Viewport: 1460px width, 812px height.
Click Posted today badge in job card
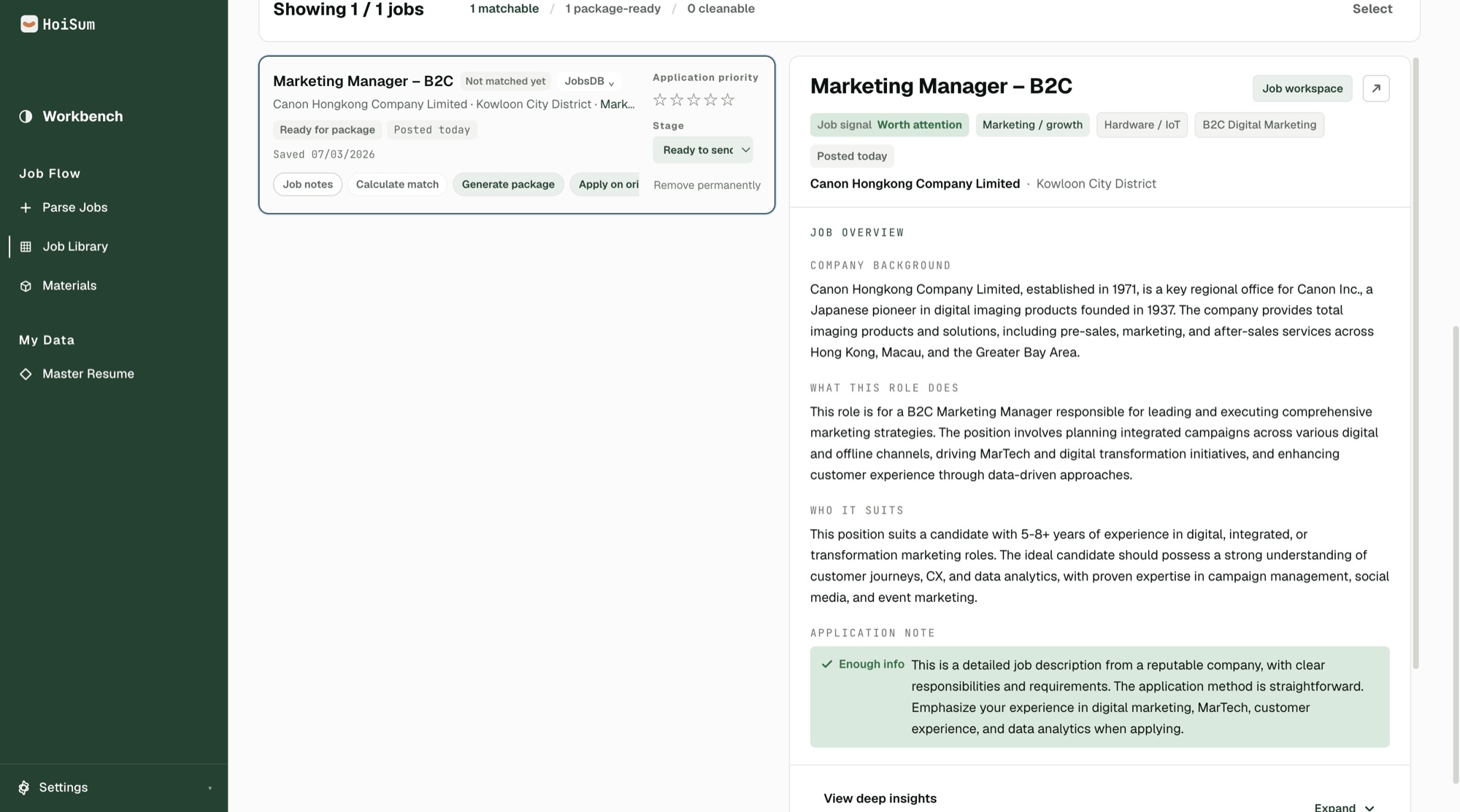(431, 130)
